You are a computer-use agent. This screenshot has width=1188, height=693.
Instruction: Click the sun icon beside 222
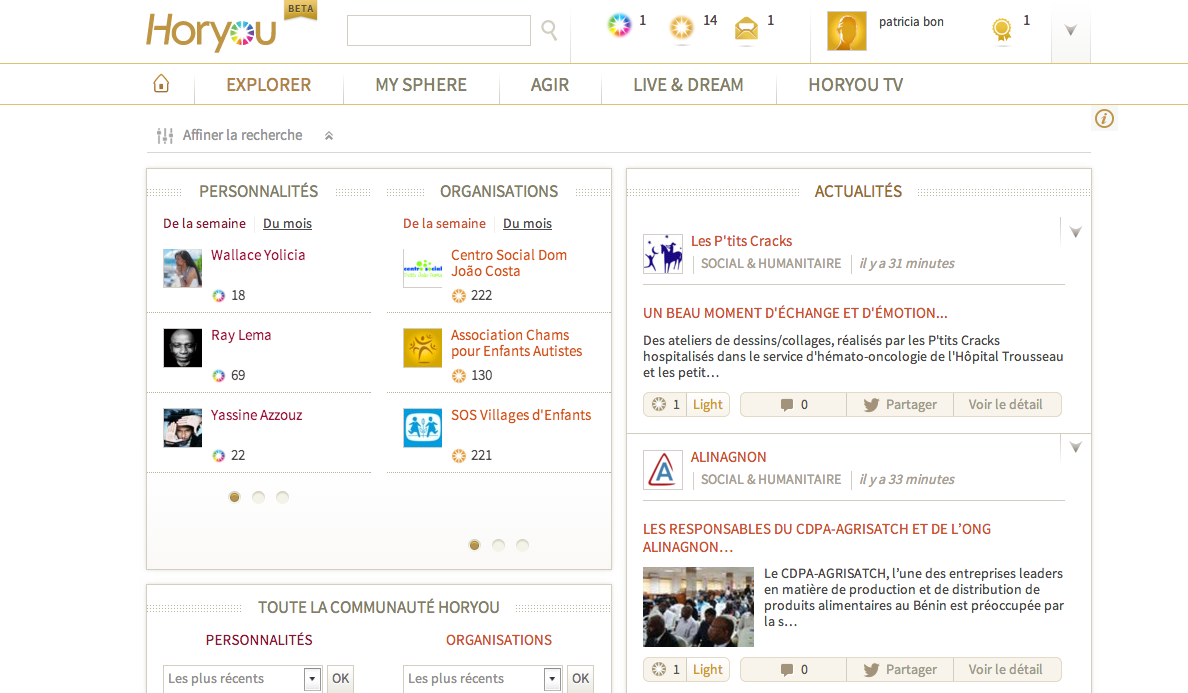point(459,296)
